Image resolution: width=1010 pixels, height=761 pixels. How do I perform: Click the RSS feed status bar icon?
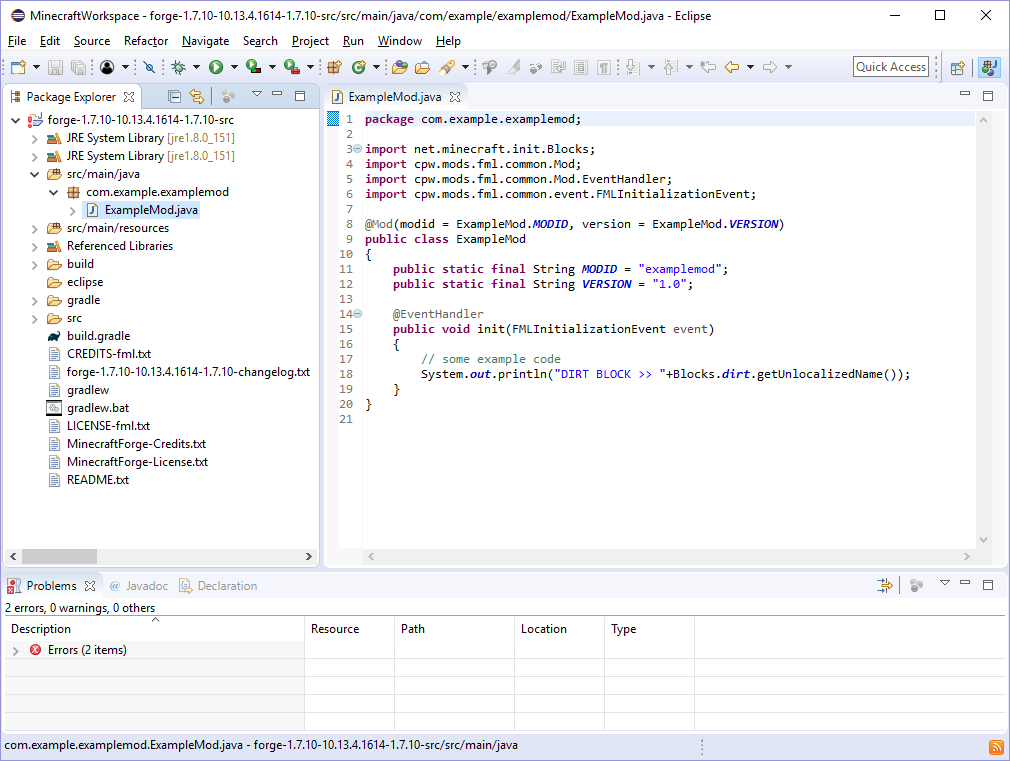996,747
